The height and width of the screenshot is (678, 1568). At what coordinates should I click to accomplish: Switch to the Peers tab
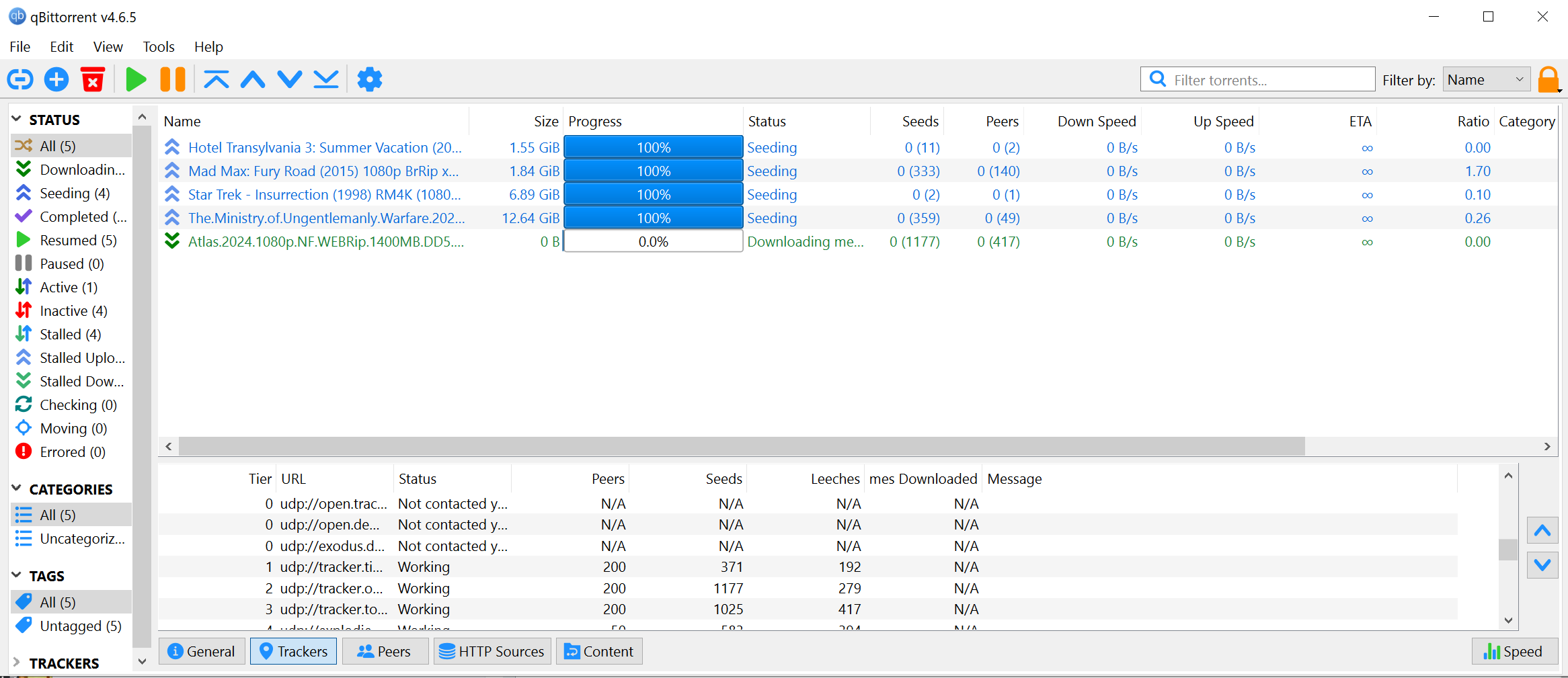click(385, 651)
